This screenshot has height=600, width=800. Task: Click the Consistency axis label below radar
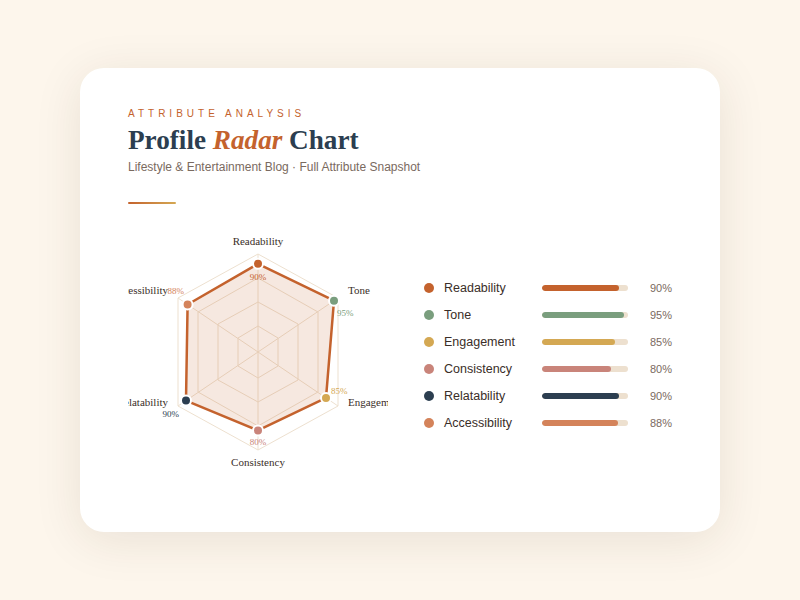(258, 462)
